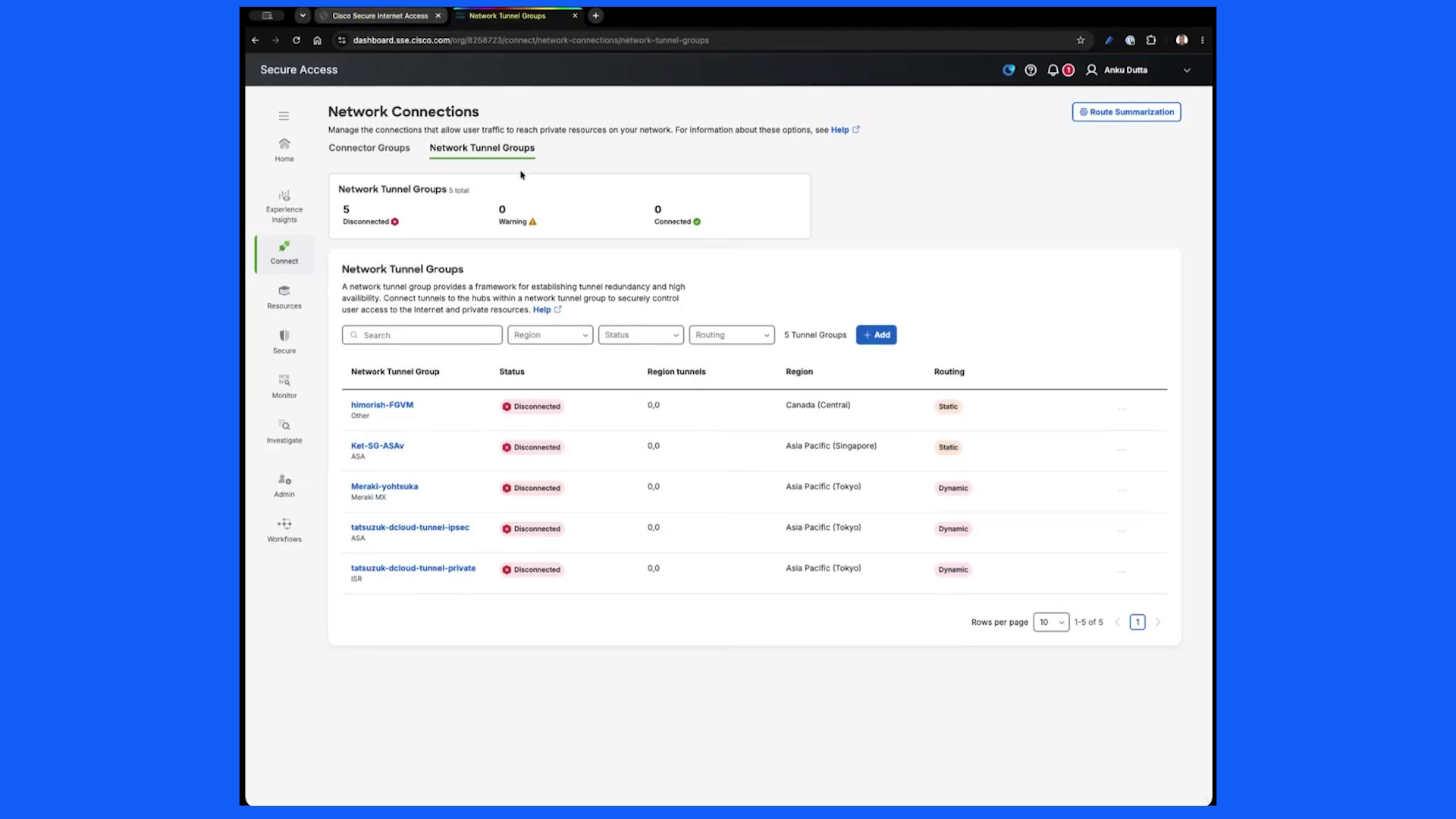
Task: Select the Network Tunnel Groups tab
Action: click(482, 148)
